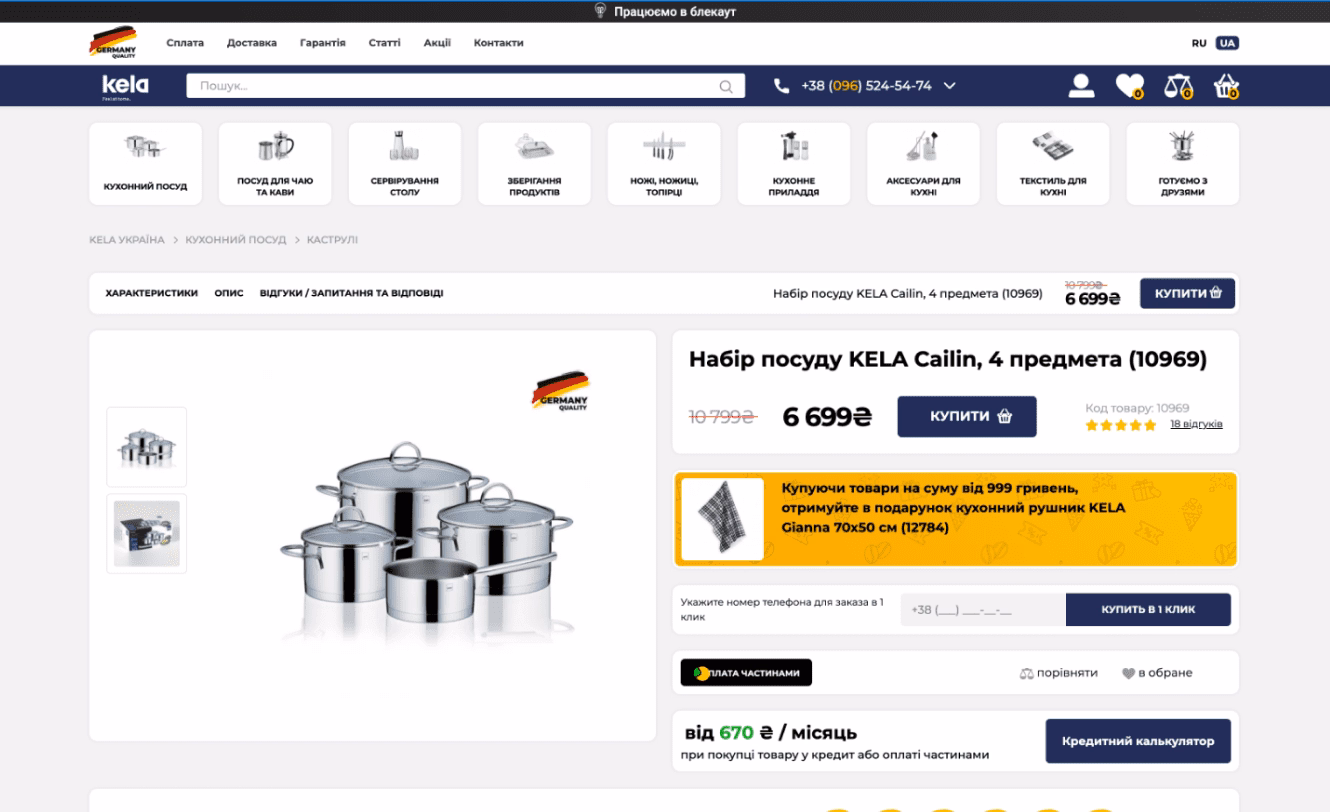Screen dimensions: 1330x812
Task: Open the comparison scales icon in header
Action: [1178, 86]
